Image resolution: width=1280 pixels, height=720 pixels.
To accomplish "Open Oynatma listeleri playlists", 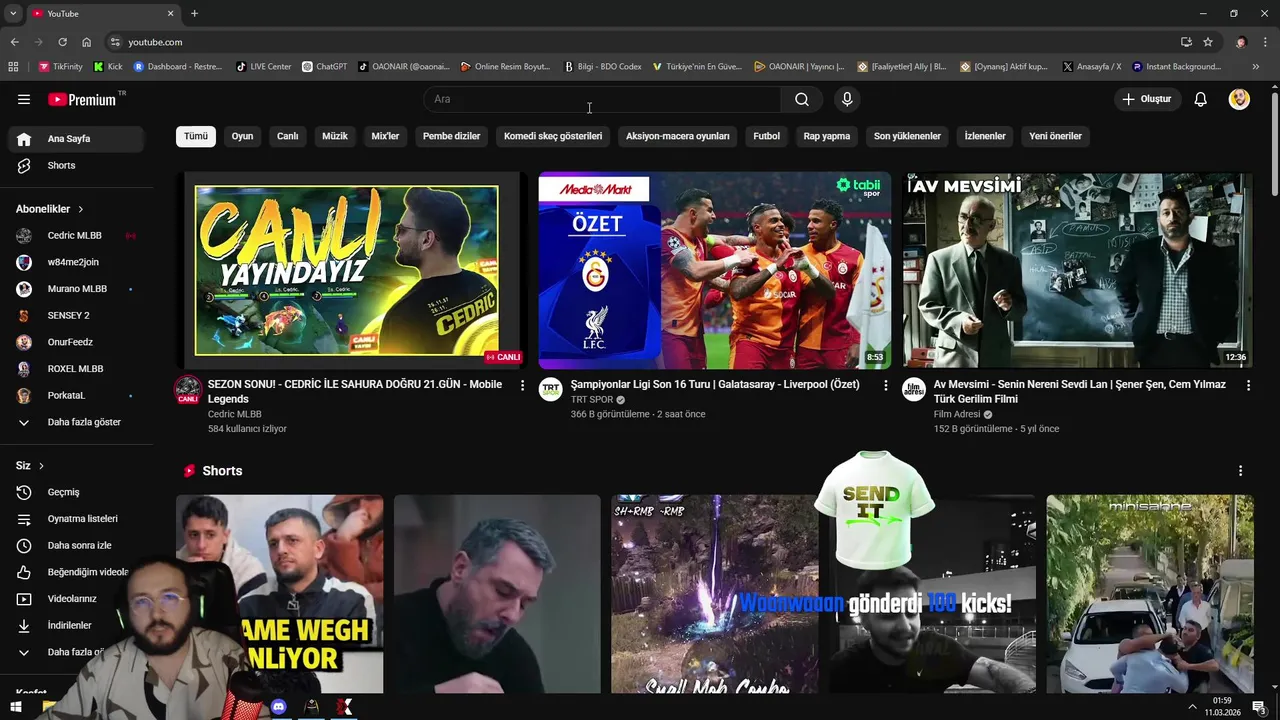I will [x=76, y=519].
